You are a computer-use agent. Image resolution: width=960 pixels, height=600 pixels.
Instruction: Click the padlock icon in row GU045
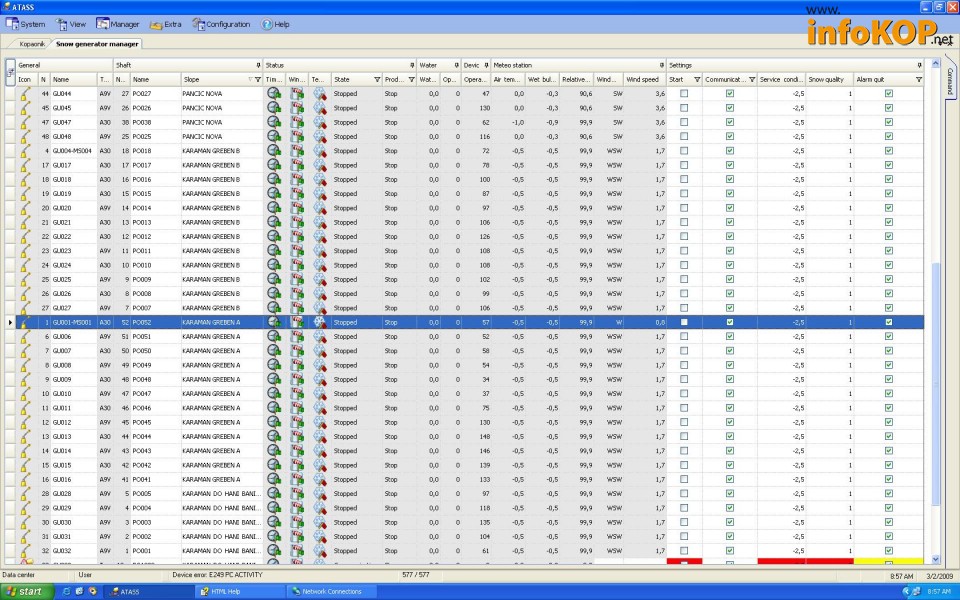coord(24,108)
